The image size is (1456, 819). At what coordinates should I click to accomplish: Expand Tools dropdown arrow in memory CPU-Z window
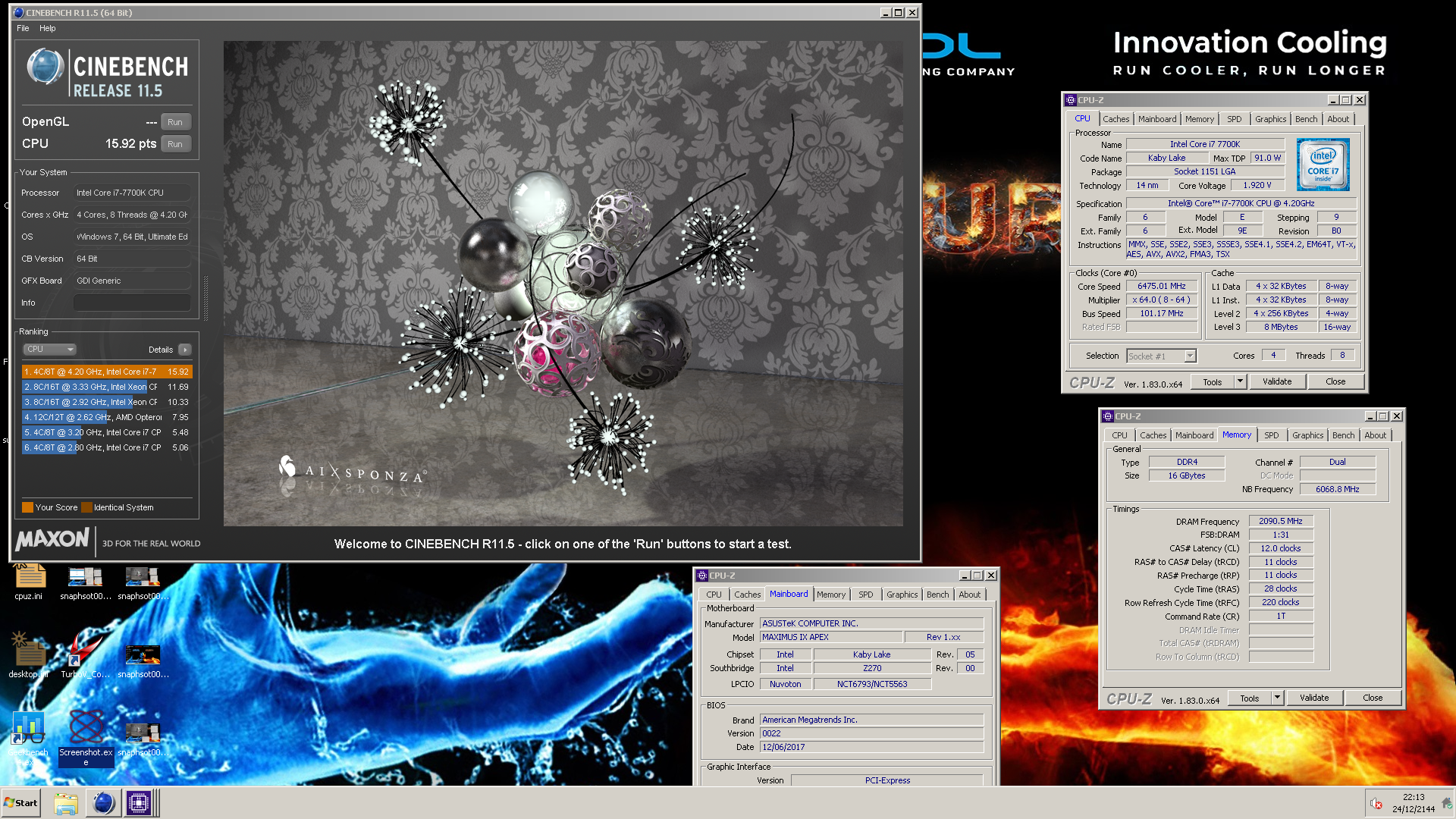coord(1277,698)
